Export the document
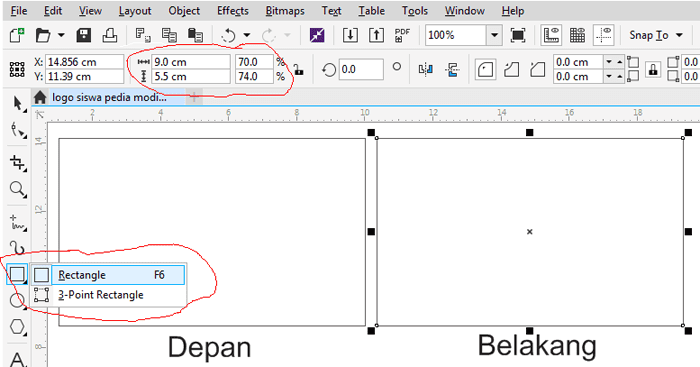The image size is (700, 367). 376,35
